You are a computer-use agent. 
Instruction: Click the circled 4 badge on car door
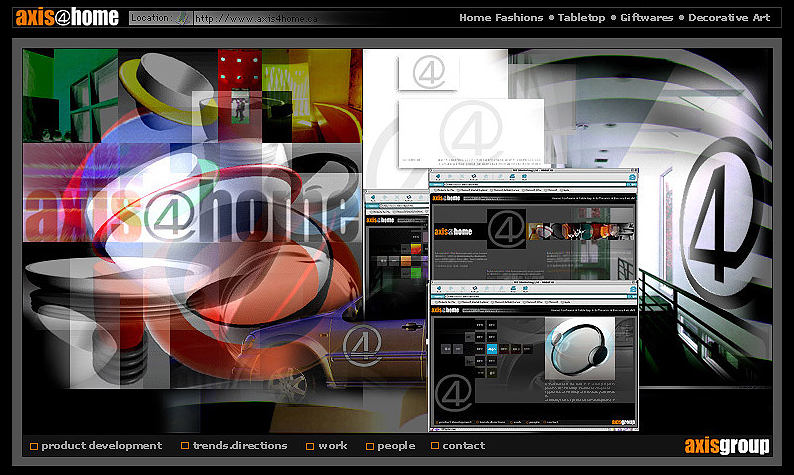pyautogui.click(x=362, y=345)
